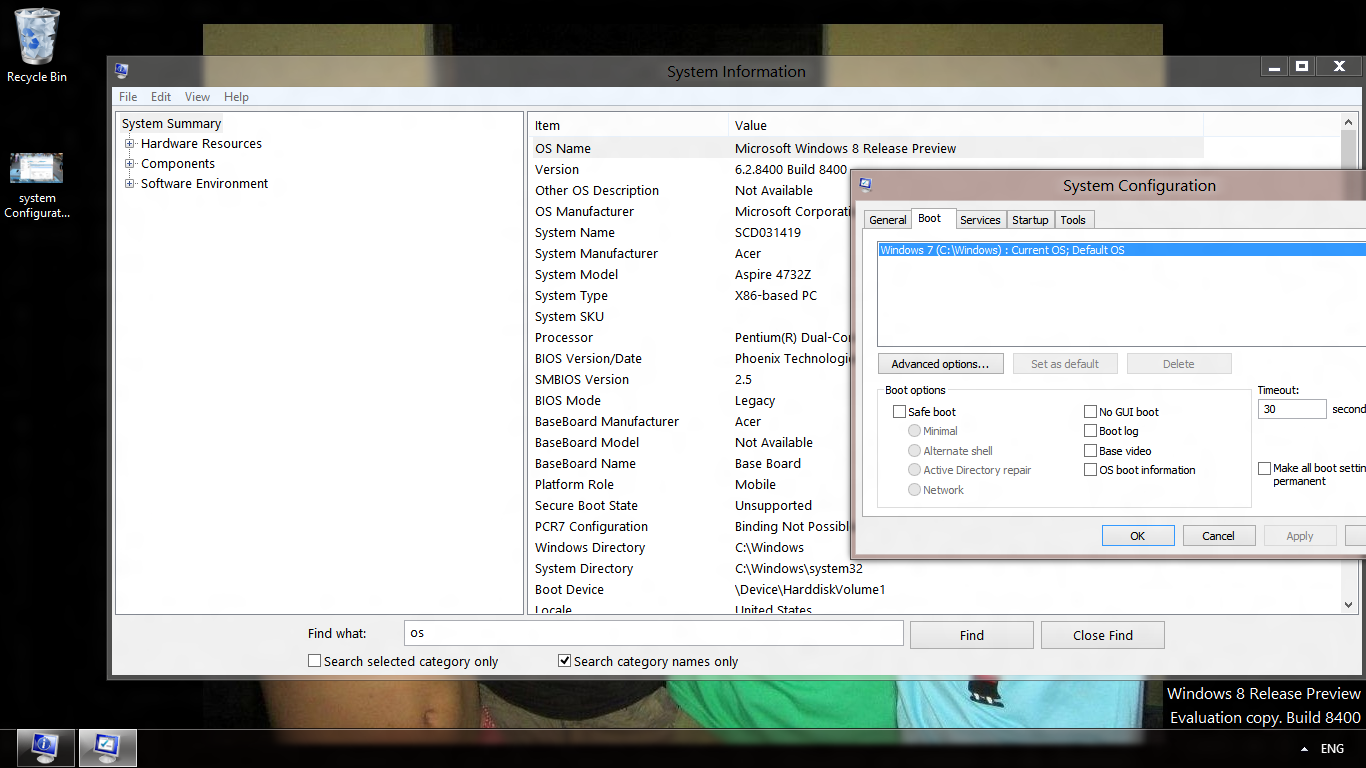This screenshot has width=1366, height=768.
Task: Select the Network radio button
Action: tap(914, 490)
